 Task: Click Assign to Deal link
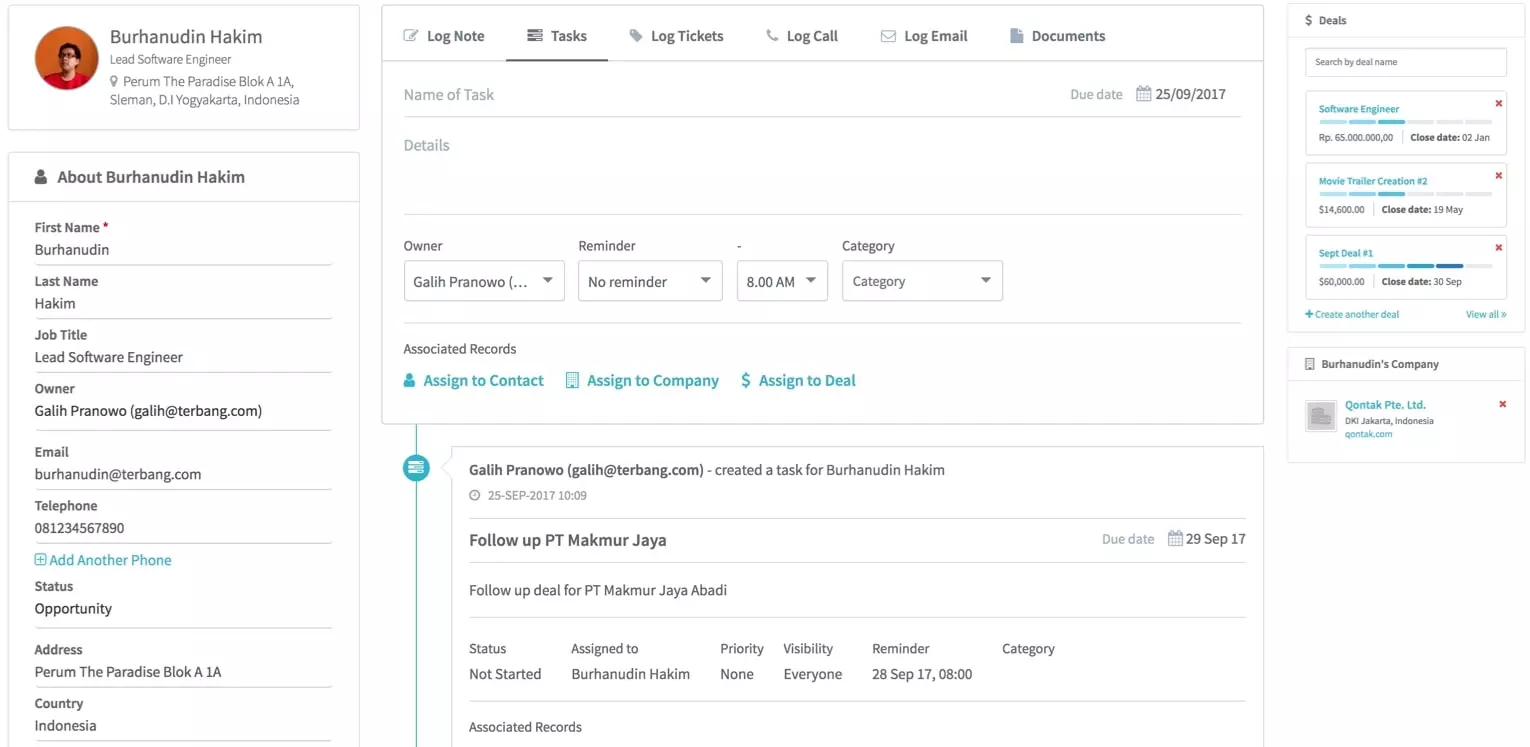[798, 381]
